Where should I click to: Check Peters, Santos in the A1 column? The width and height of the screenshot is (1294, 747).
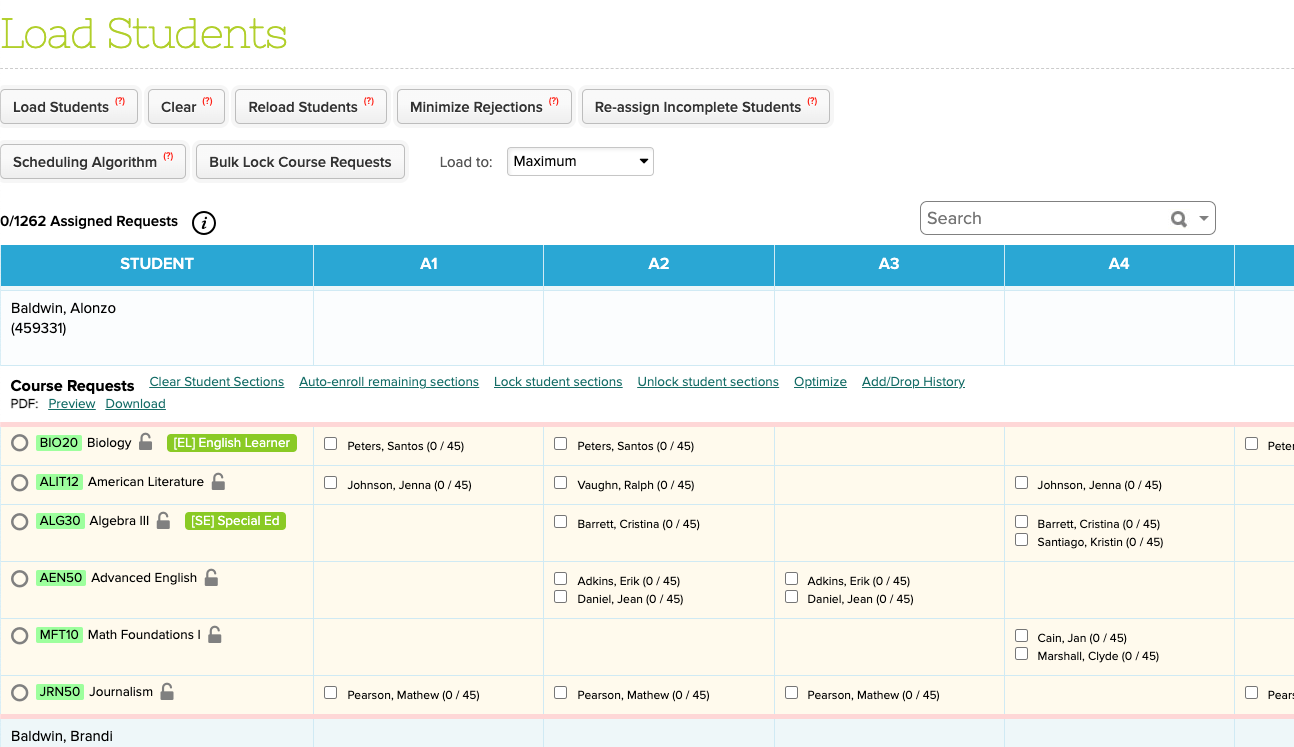(x=331, y=444)
